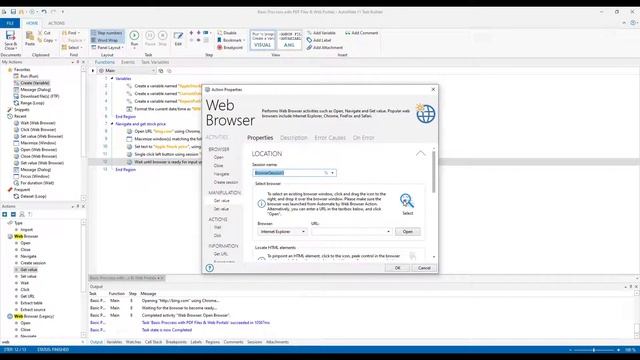This screenshot has width=640, height=360.
Task: Open the Session name dropdown
Action: click(333, 173)
